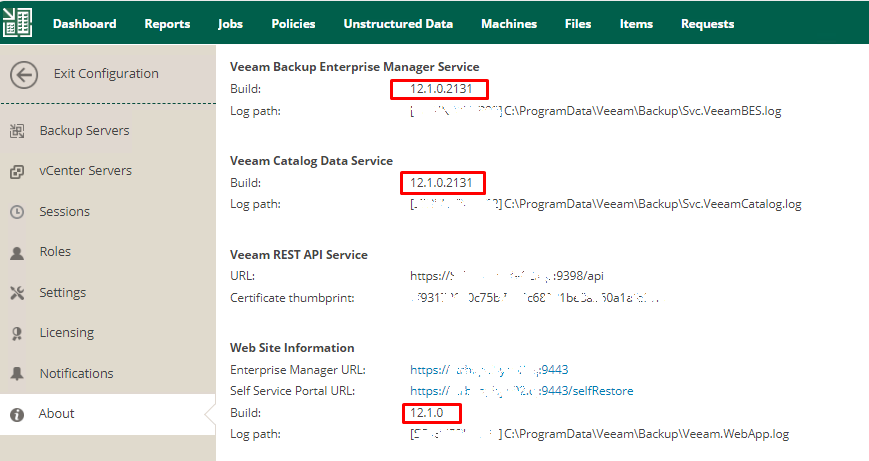Open the Unstructured Data tab
This screenshot has height=461, width=869.
coord(398,24)
